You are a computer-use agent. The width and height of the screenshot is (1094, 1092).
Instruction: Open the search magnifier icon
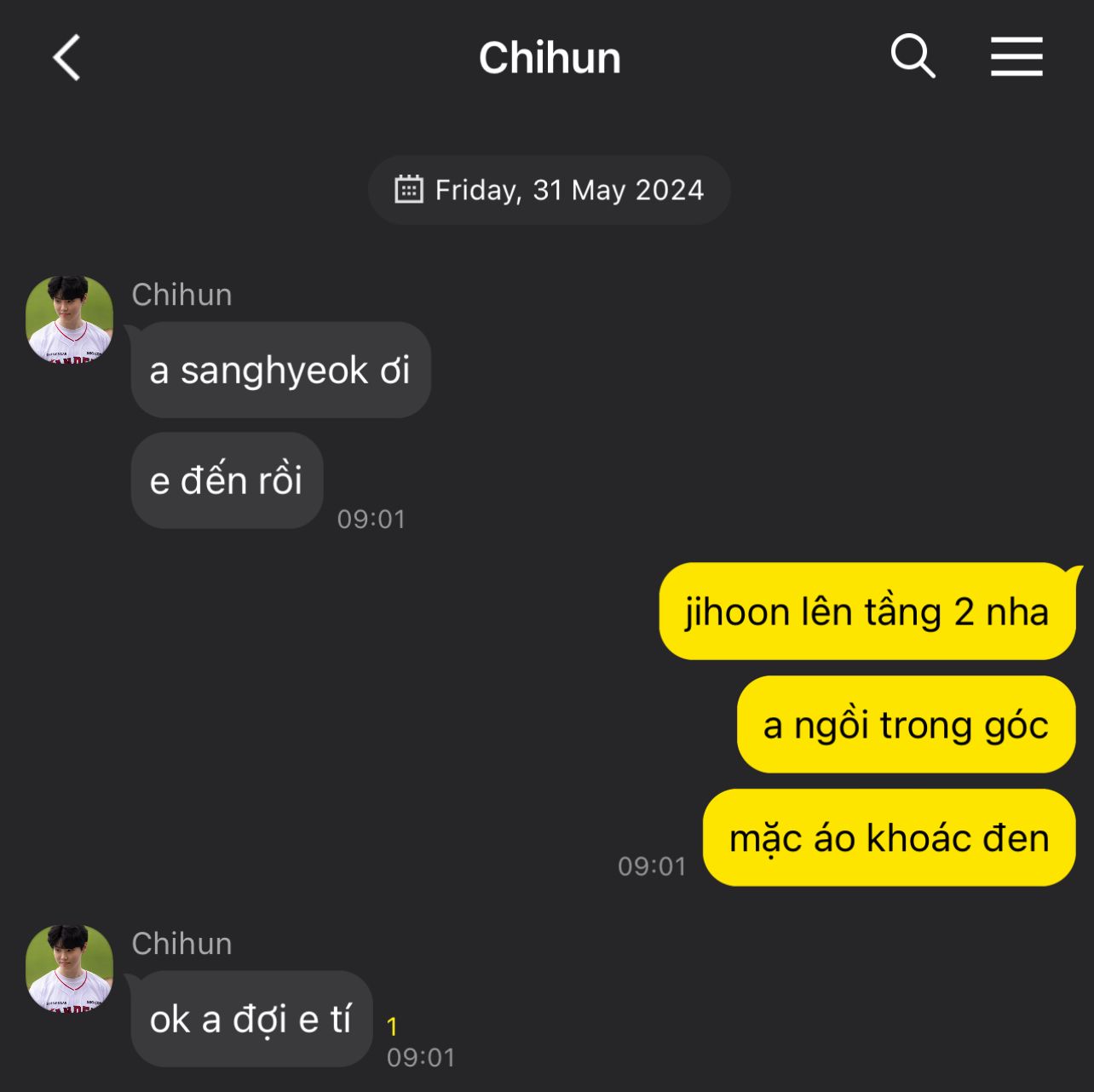[x=913, y=57]
